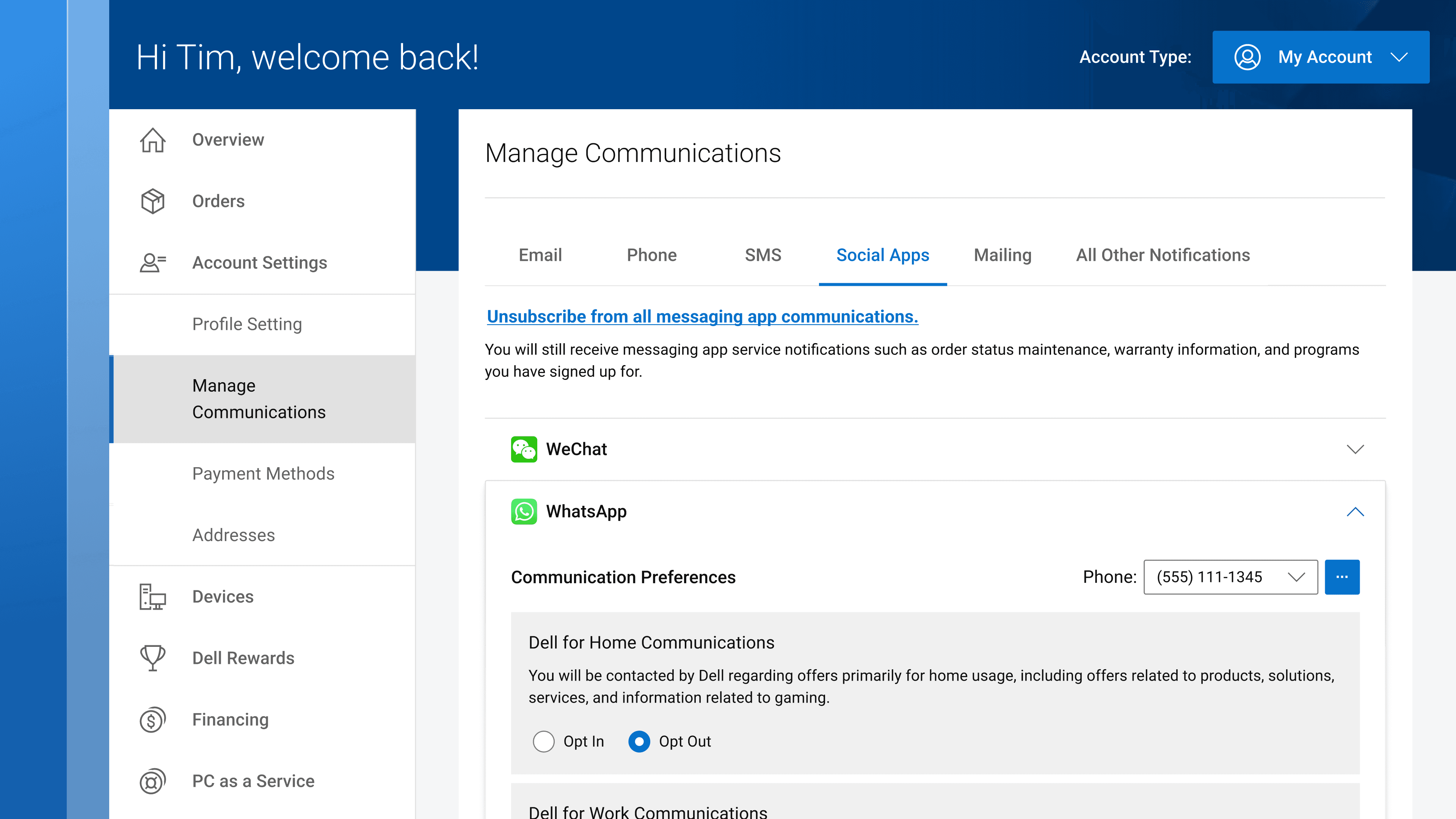Click the Overview home icon
1456x819 pixels.
click(152, 140)
